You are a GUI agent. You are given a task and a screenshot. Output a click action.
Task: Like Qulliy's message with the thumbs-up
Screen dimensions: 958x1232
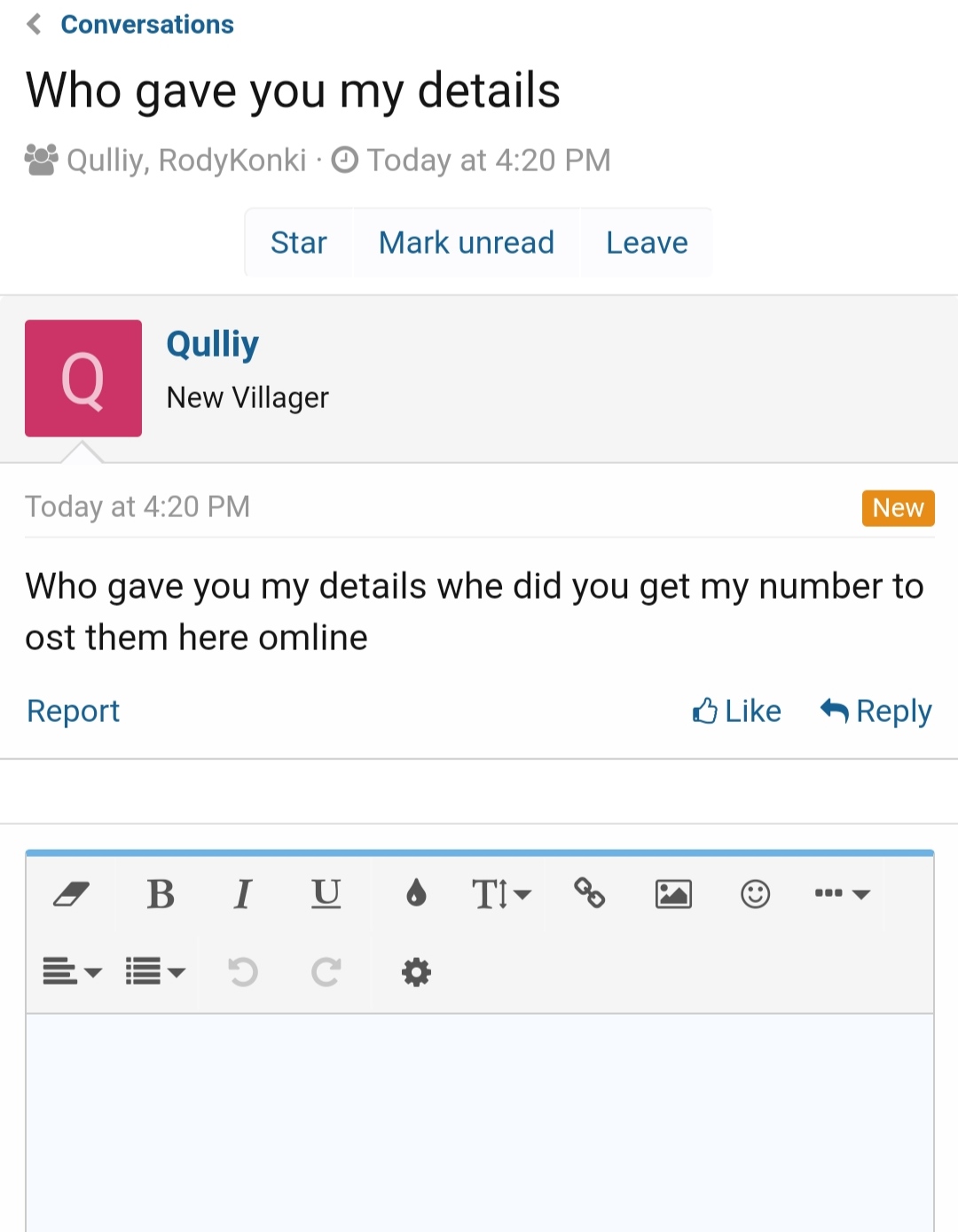(x=736, y=710)
